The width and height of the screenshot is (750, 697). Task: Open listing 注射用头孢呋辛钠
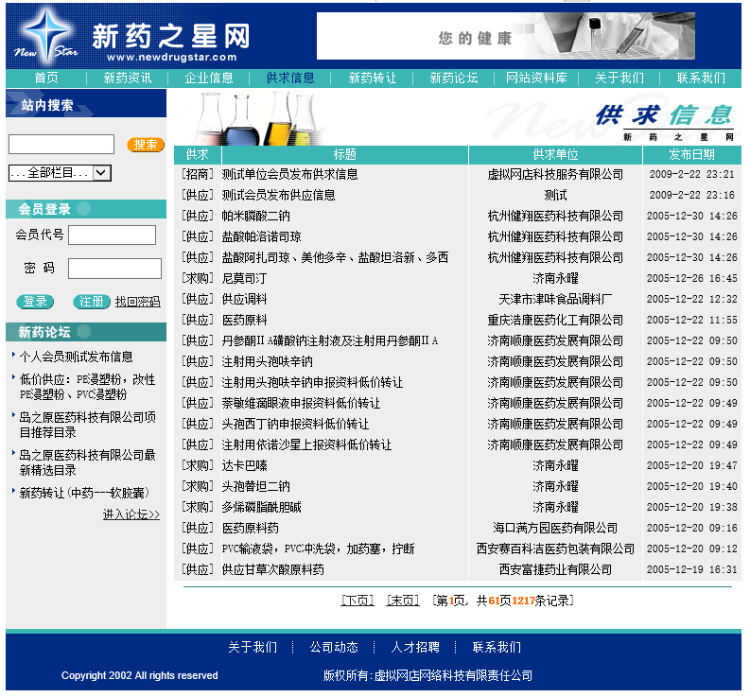(267, 362)
